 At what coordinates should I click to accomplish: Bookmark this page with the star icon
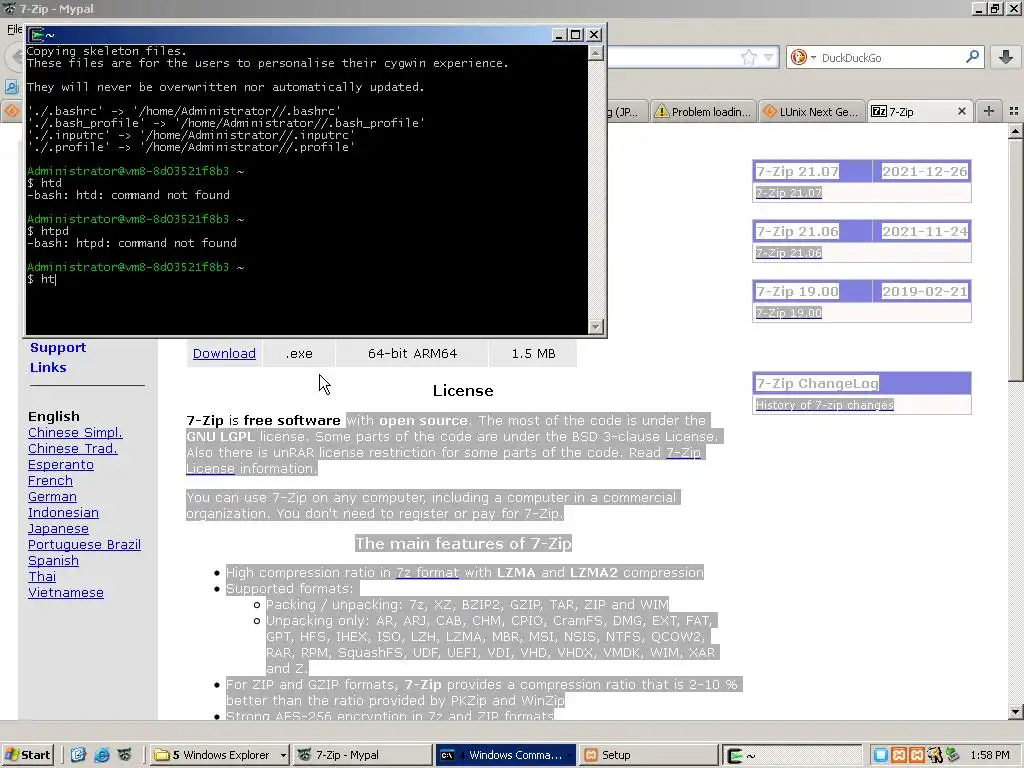pos(748,57)
